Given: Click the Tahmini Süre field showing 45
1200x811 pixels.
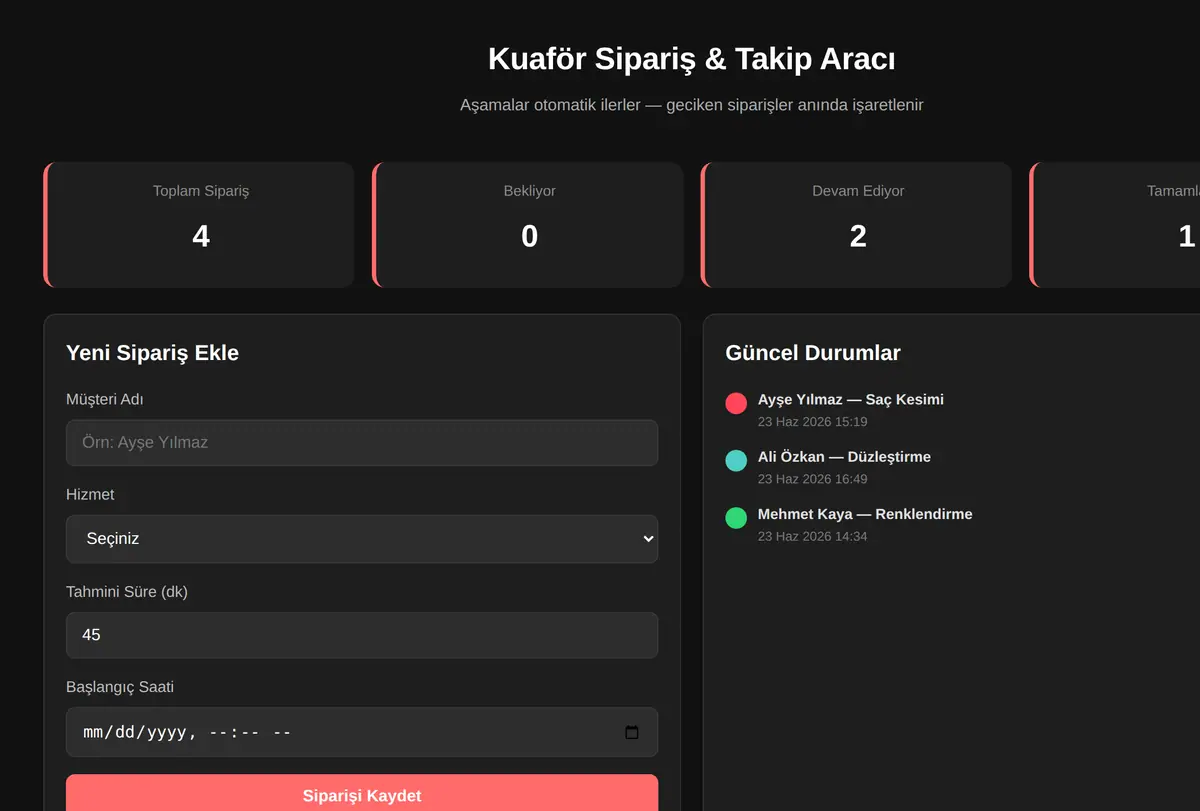Looking at the screenshot, I should [362, 635].
